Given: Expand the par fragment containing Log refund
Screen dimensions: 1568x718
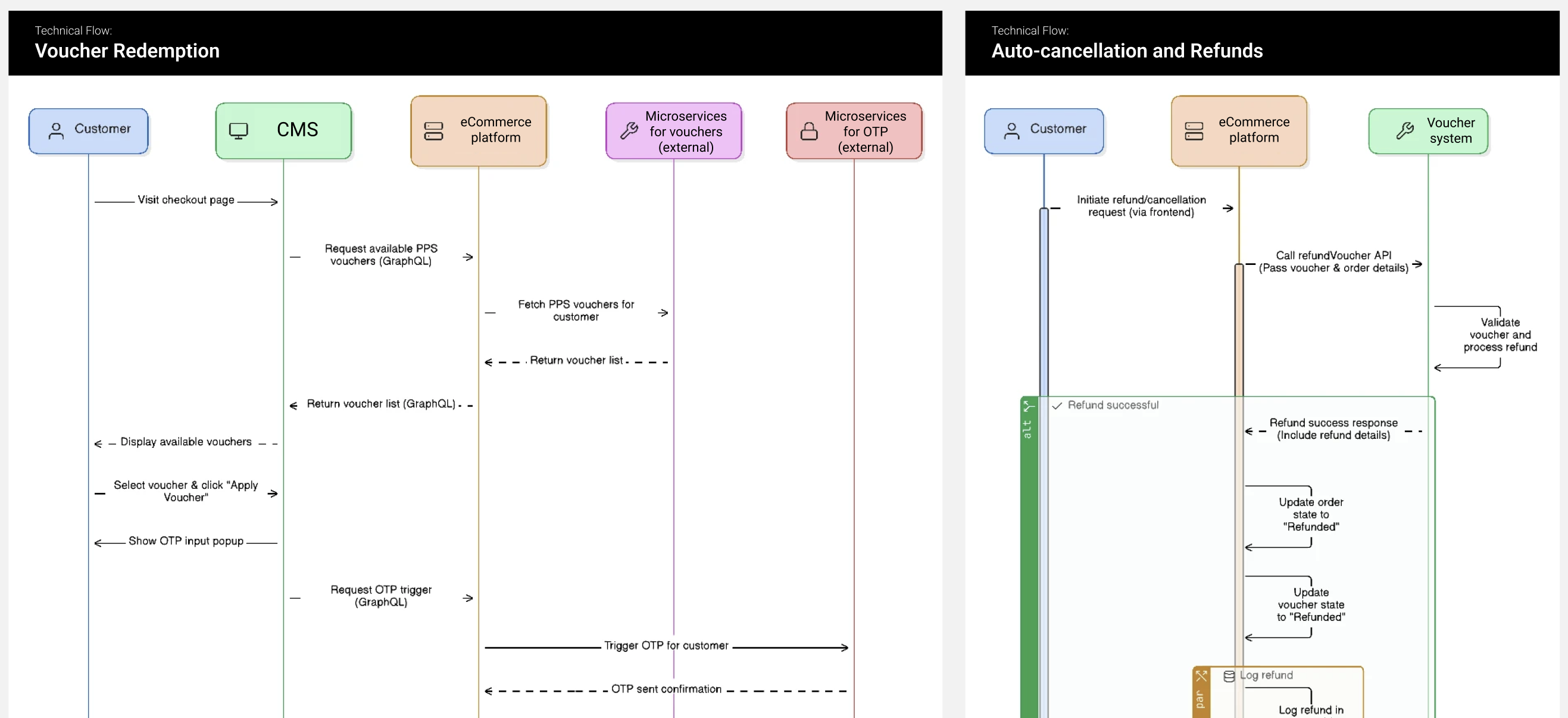Looking at the screenshot, I should [x=1201, y=700].
